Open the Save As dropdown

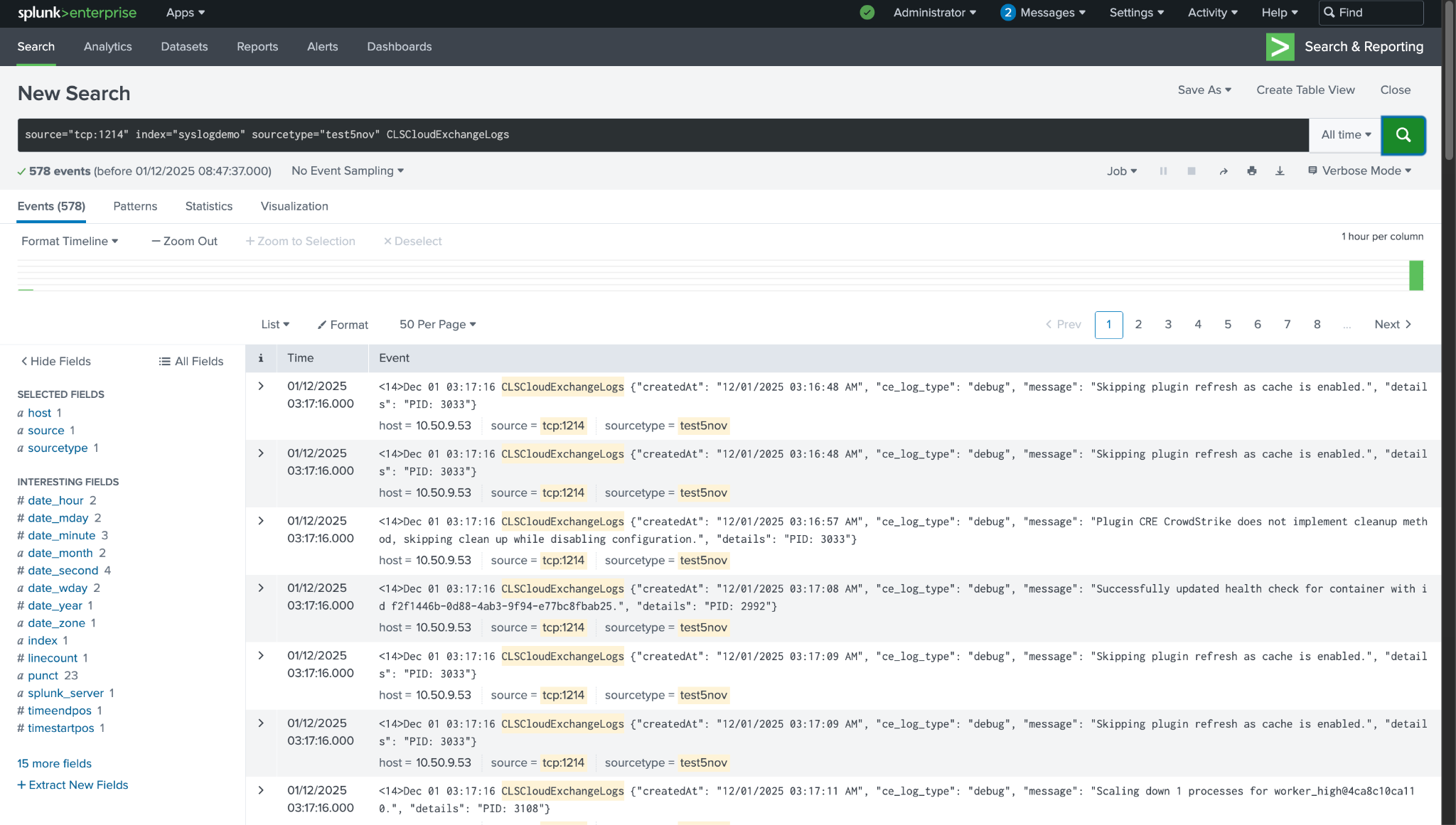click(x=1204, y=90)
